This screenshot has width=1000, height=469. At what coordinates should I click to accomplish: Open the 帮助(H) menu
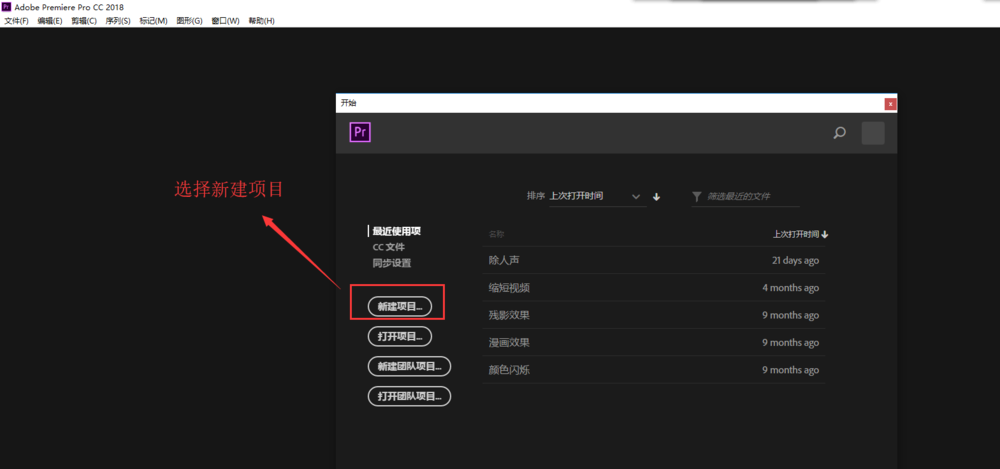click(x=261, y=20)
